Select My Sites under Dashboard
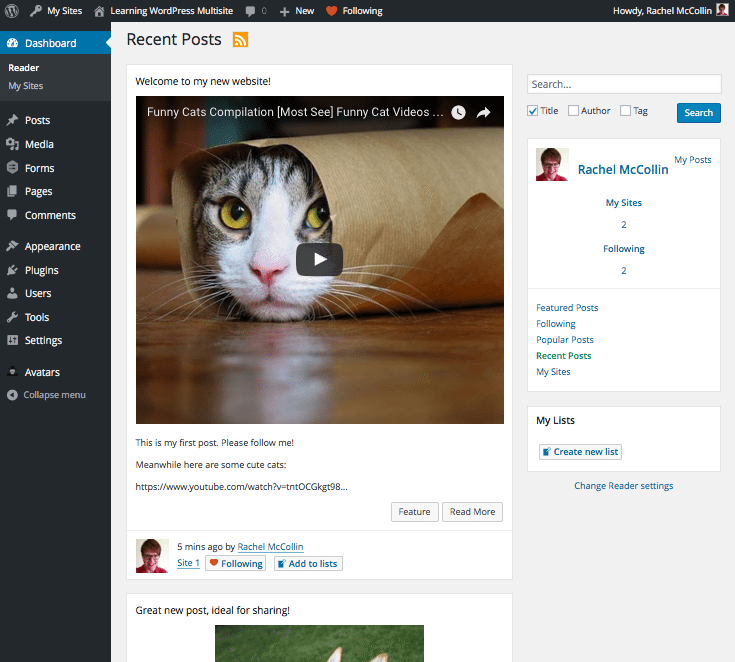Viewport: 735px width, 662px height. (26, 86)
